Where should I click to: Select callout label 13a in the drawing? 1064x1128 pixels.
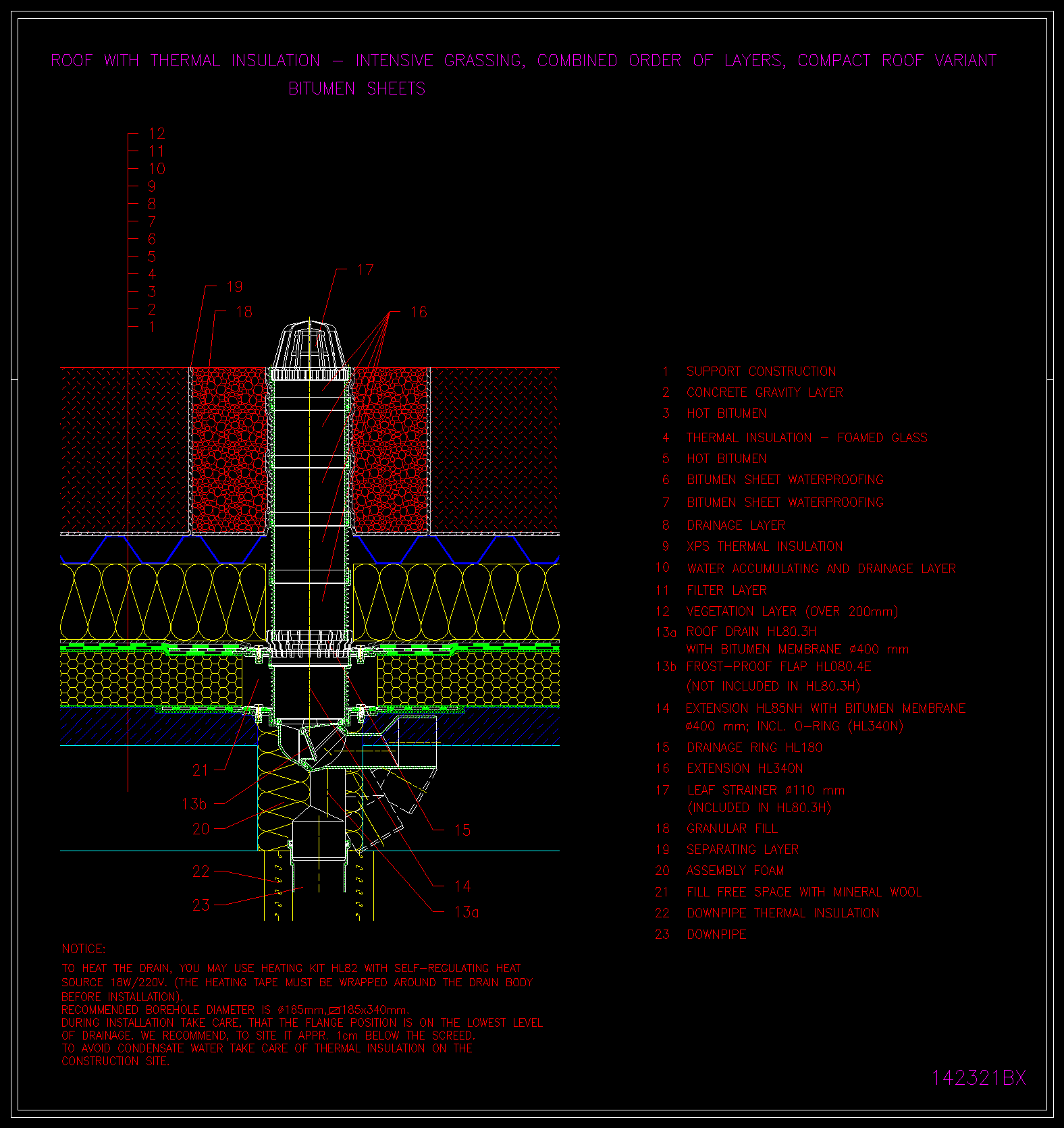pos(467,912)
